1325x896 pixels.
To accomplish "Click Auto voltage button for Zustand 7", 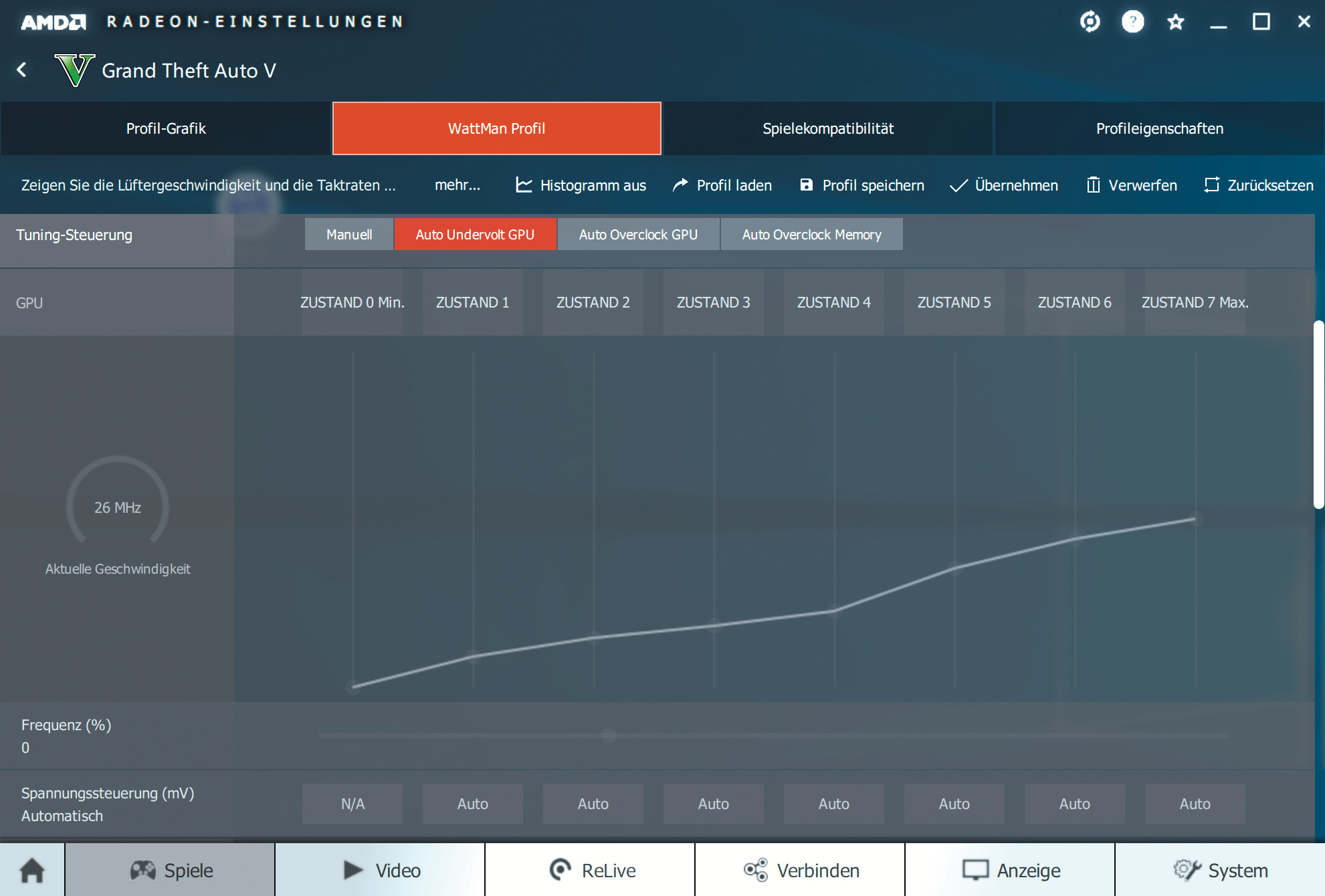I will pos(1195,804).
